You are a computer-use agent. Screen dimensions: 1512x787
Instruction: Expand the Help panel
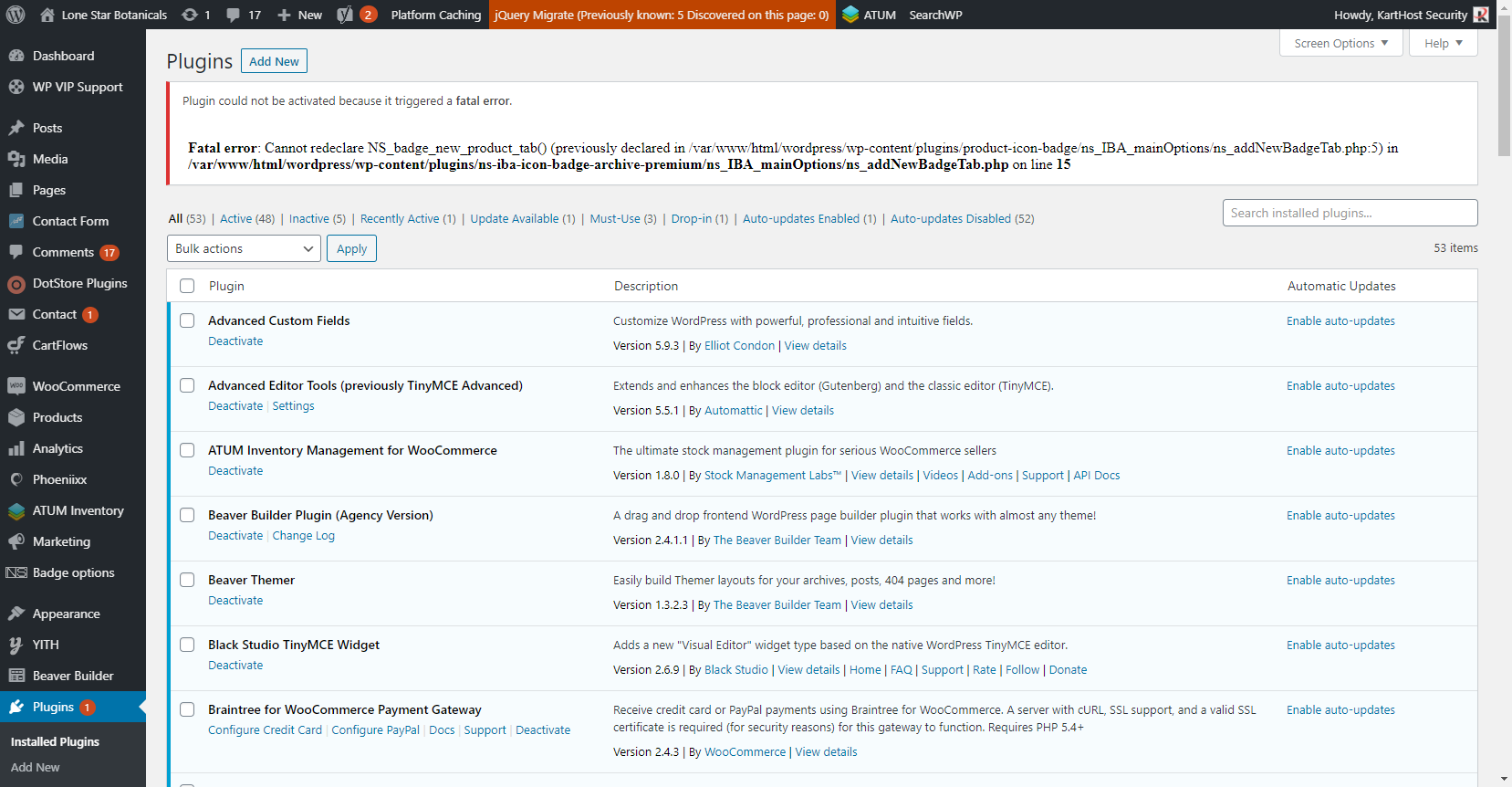click(1444, 43)
